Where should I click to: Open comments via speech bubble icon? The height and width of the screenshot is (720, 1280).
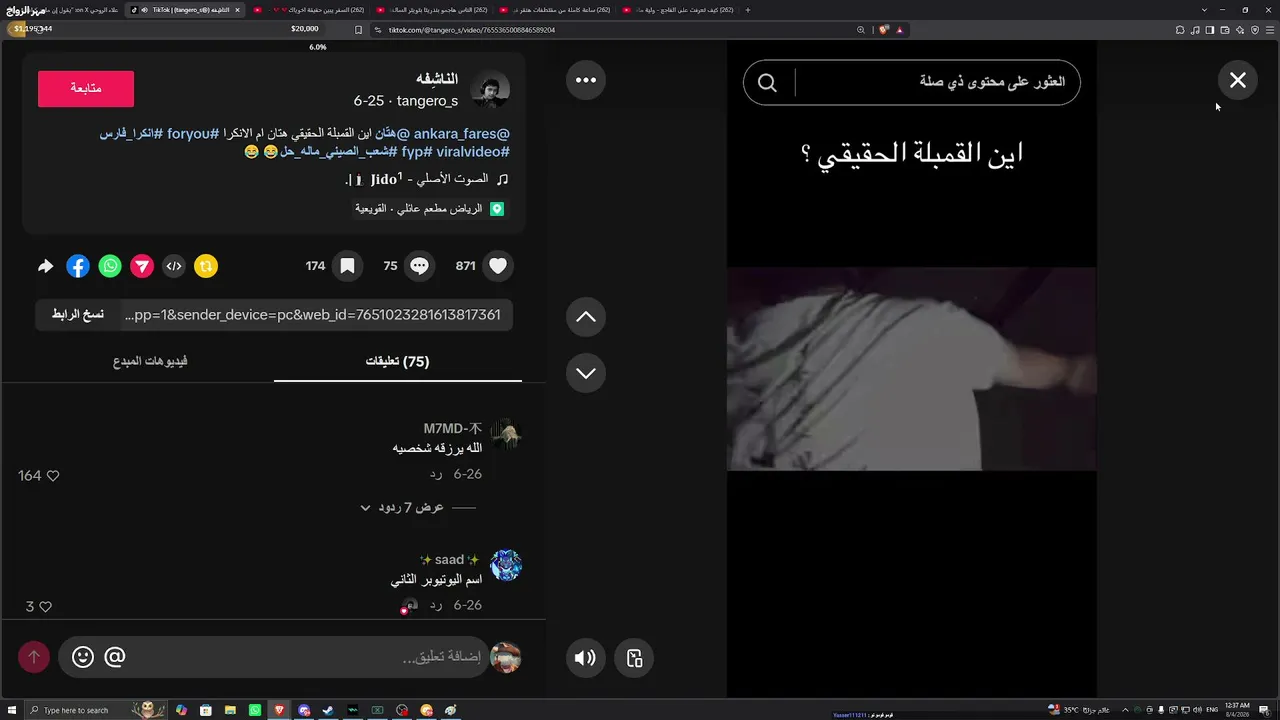point(420,266)
